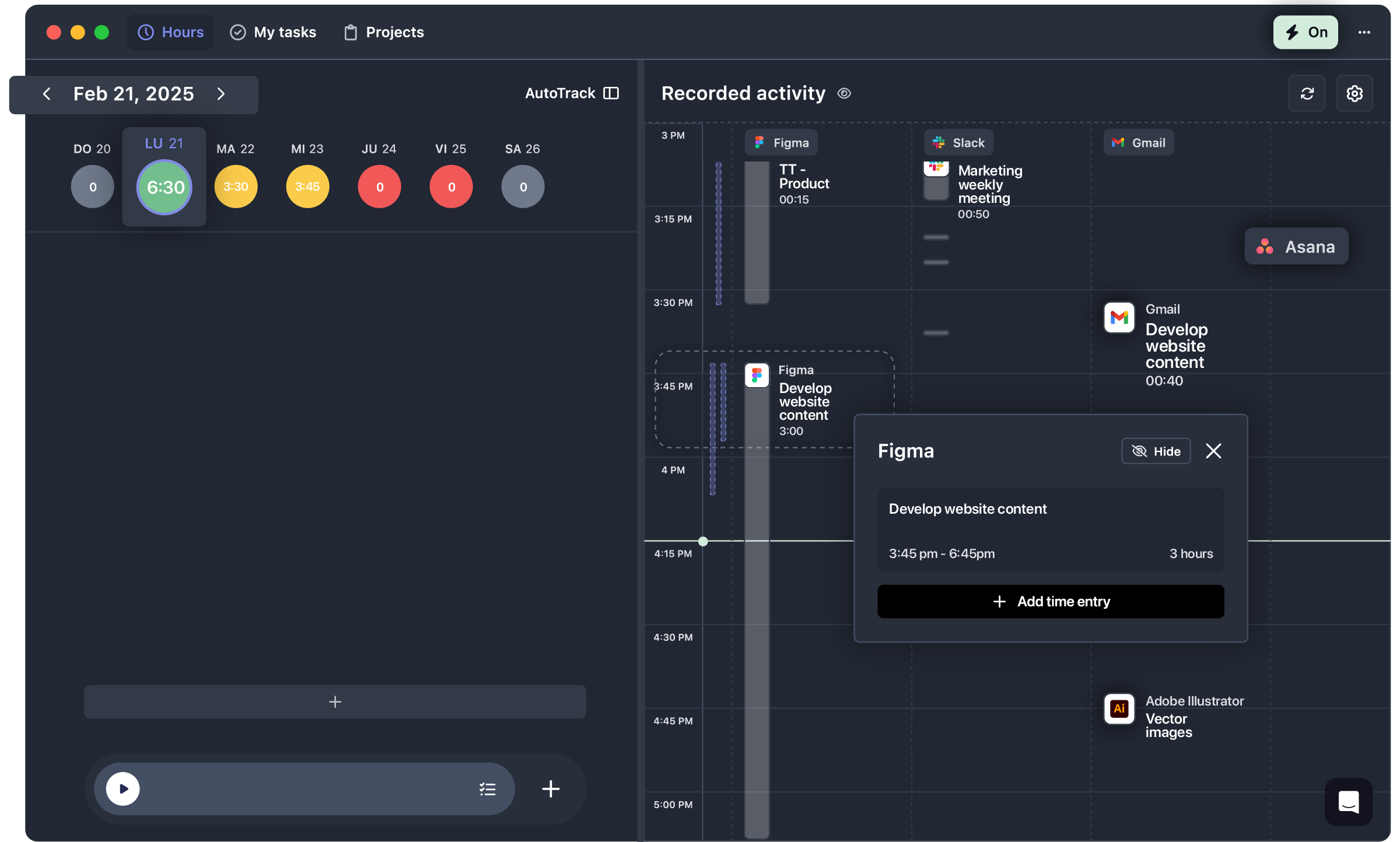Close the Figma details popup
This screenshot has width=1400, height=842.
pyautogui.click(x=1213, y=451)
